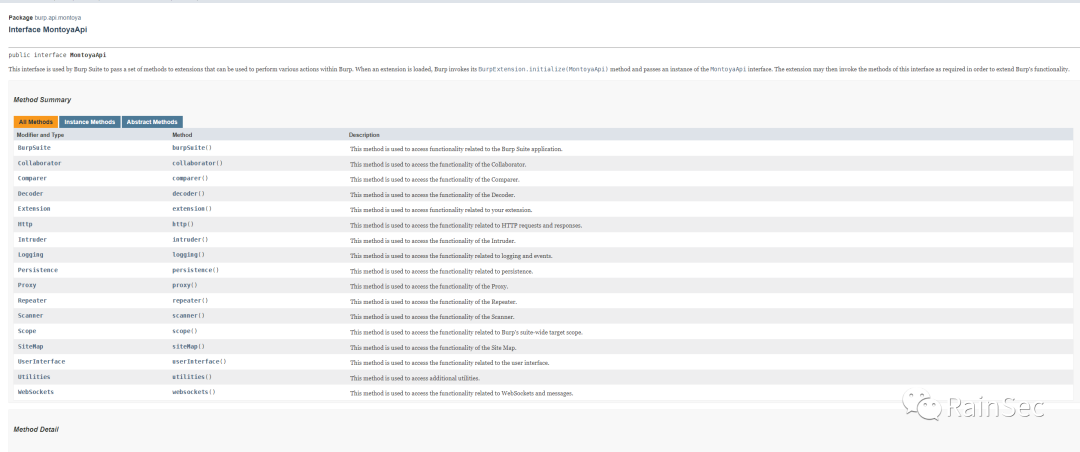Open the Repeater type link

click(x=32, y=300)
